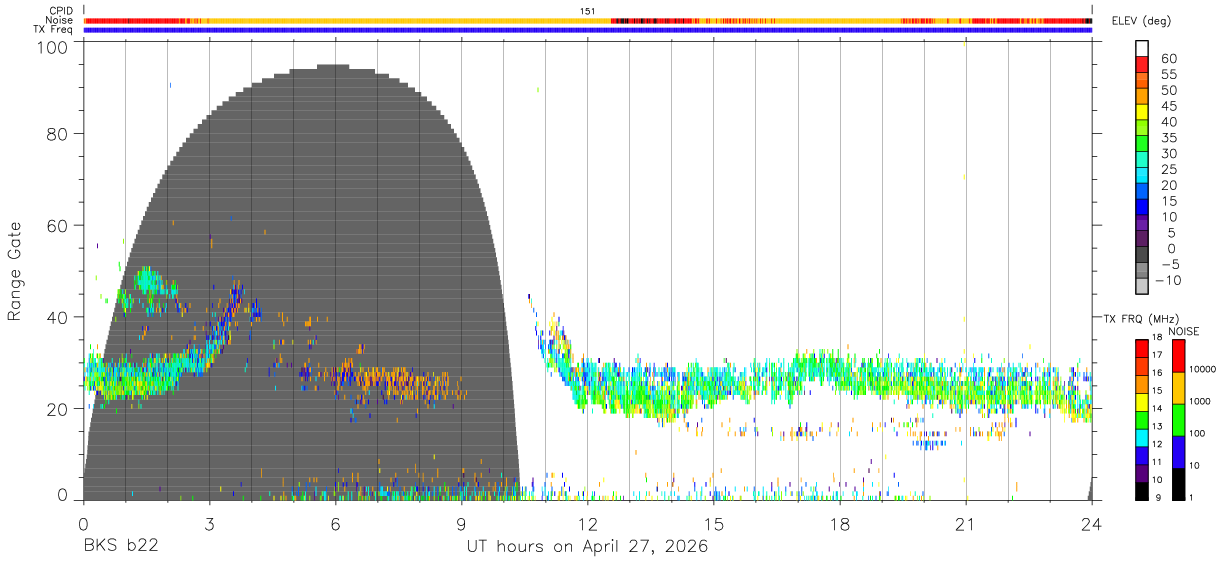Screen dimensions: 1228x567
Task: Click the 9 hour tick label
Action: tap(461, 524)
